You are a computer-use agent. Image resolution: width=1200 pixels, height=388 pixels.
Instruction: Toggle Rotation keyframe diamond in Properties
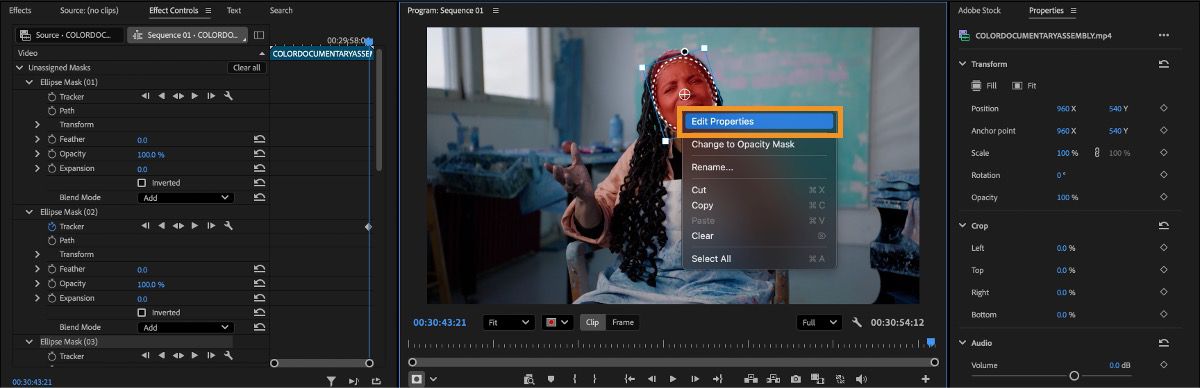pos(1164,175)
